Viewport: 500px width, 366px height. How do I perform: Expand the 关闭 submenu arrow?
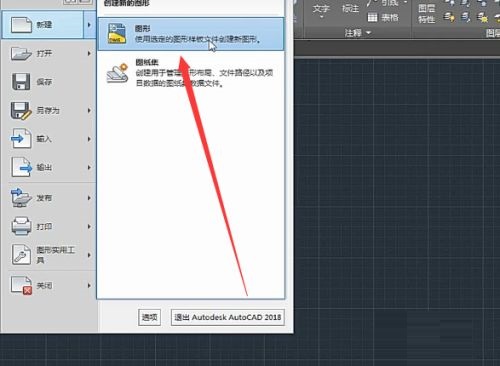pos(89,286)
